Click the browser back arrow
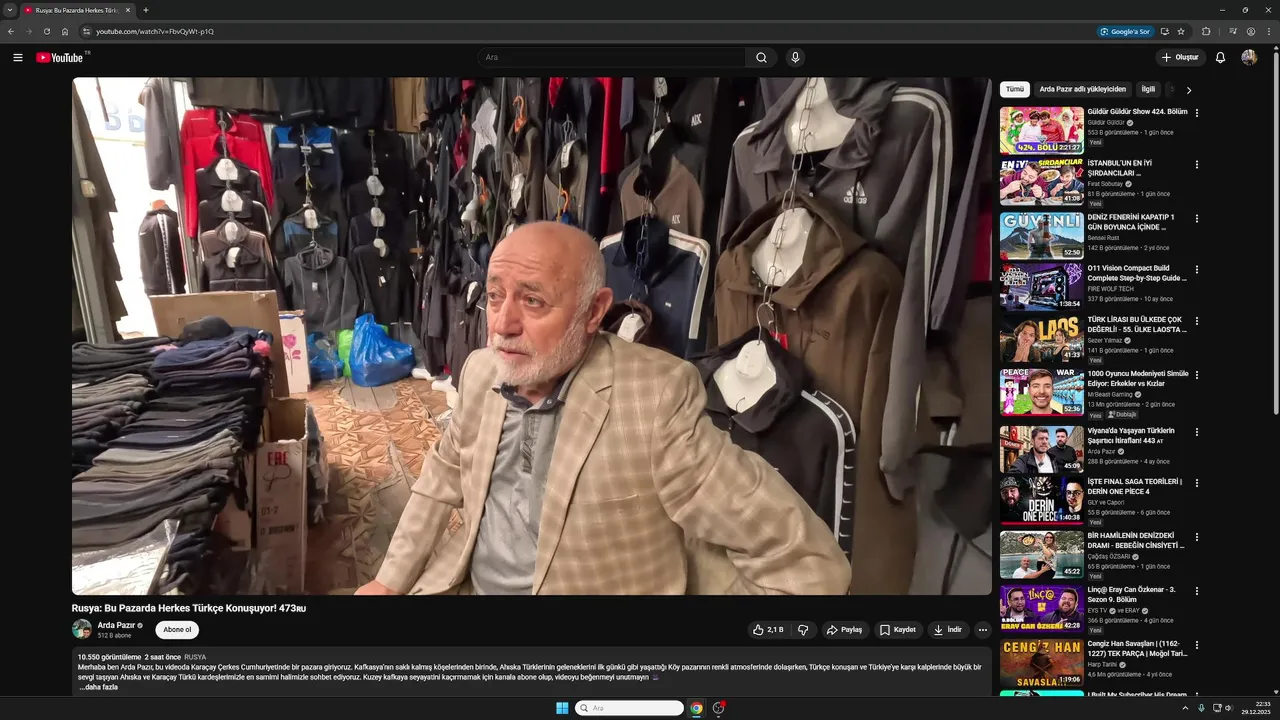The height and width of the screenshot is (720, 1280). pos(10,31)
